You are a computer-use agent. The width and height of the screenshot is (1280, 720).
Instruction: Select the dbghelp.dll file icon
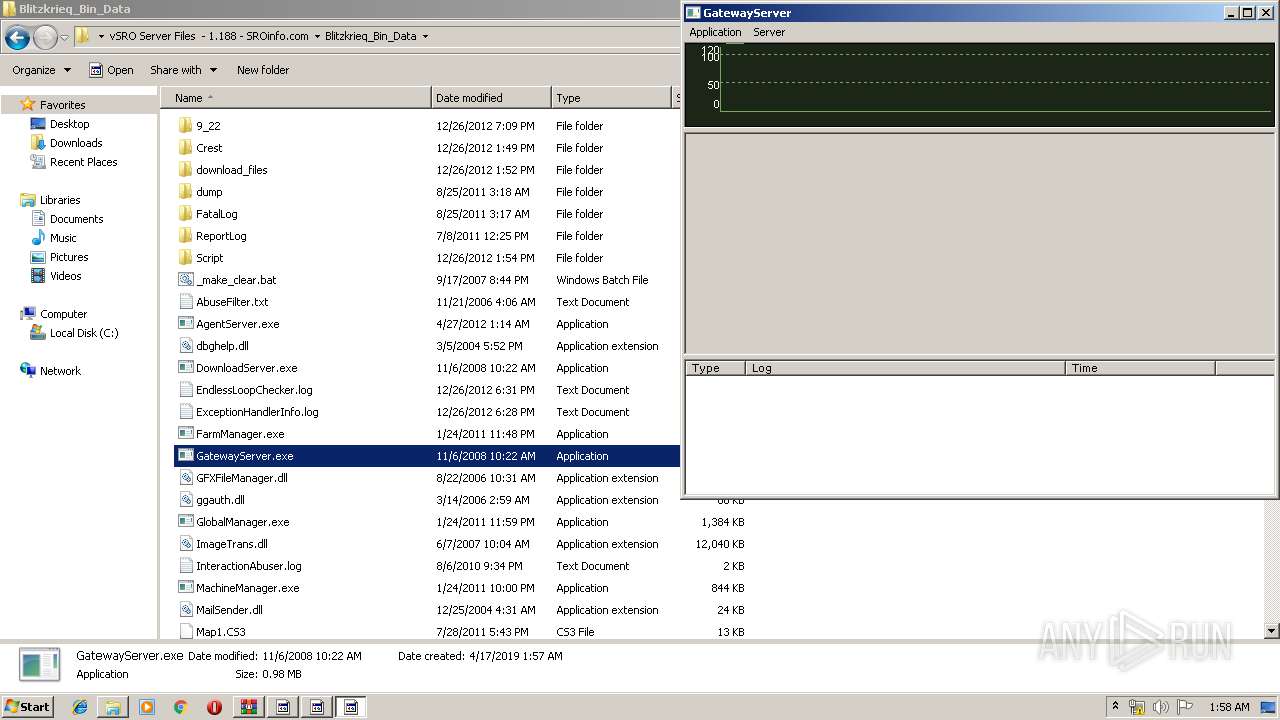pyautogui.click(x=185, y=346)
